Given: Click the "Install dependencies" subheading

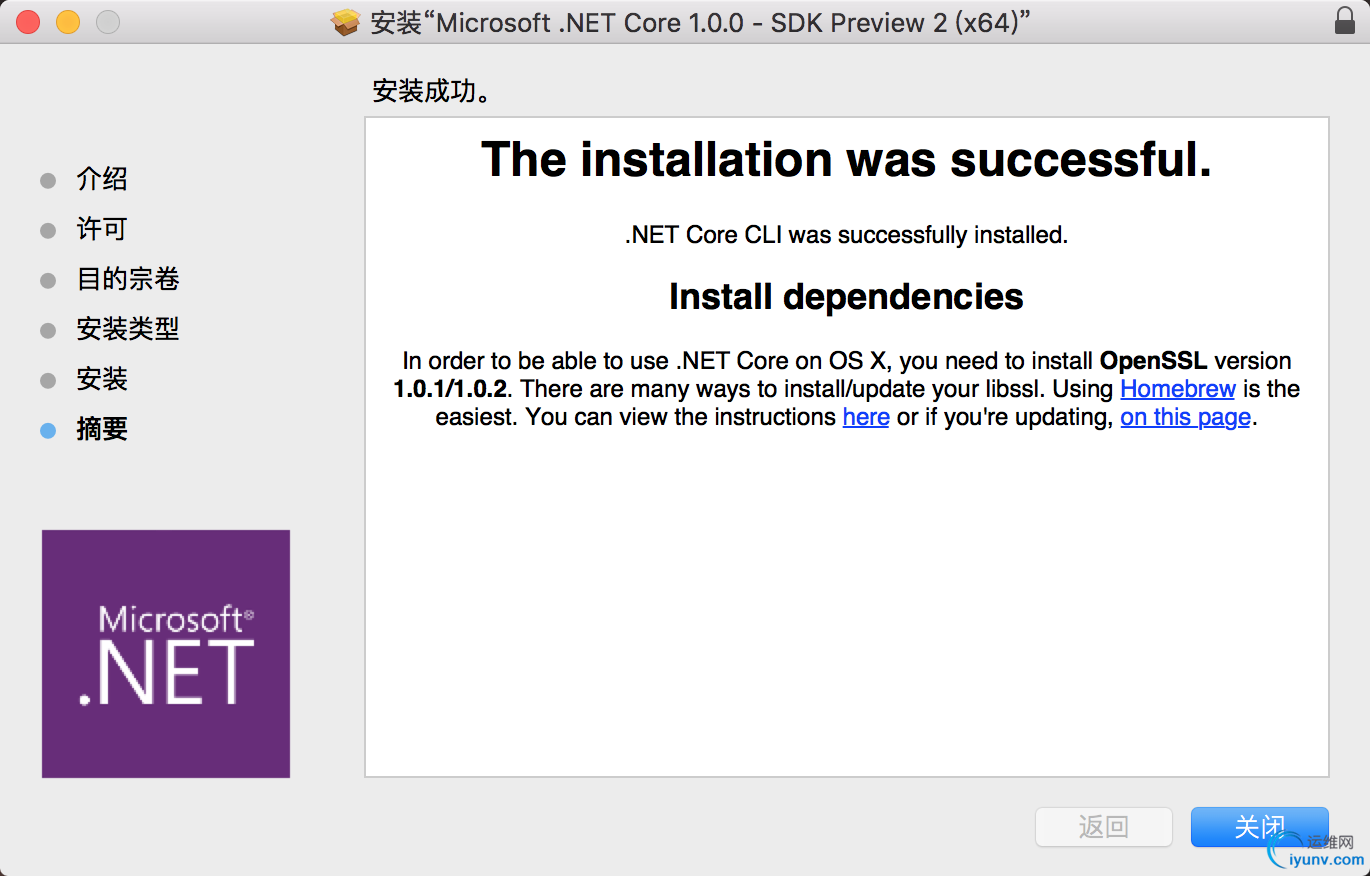Looking at the screenshot, I should [846, 297].
